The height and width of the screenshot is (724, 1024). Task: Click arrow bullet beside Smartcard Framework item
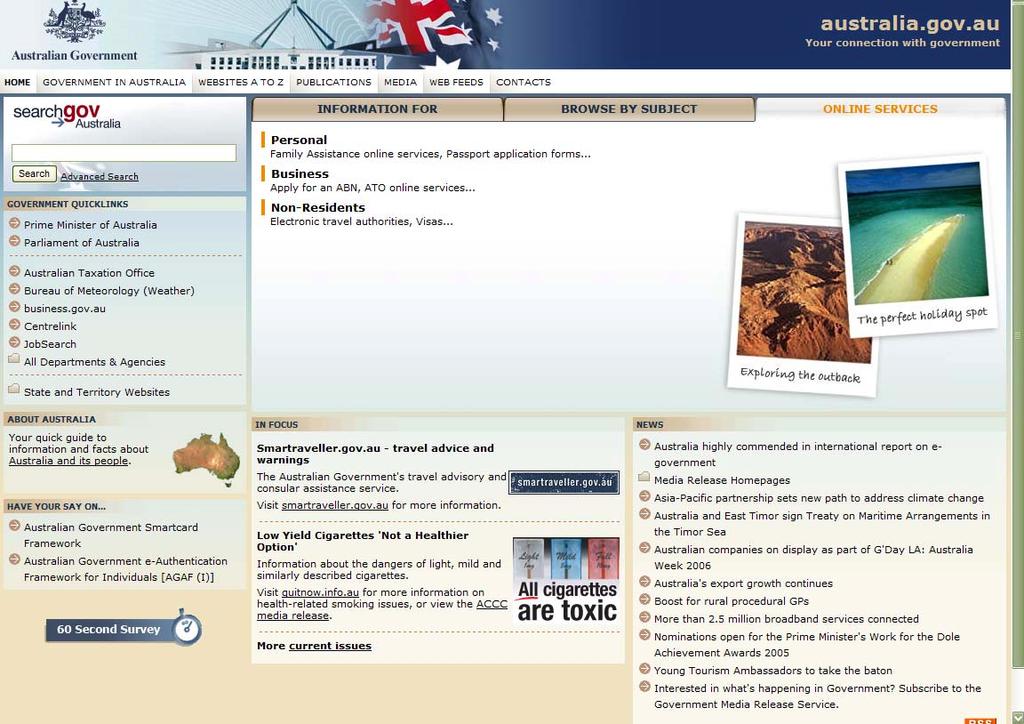tap(14, 526)
